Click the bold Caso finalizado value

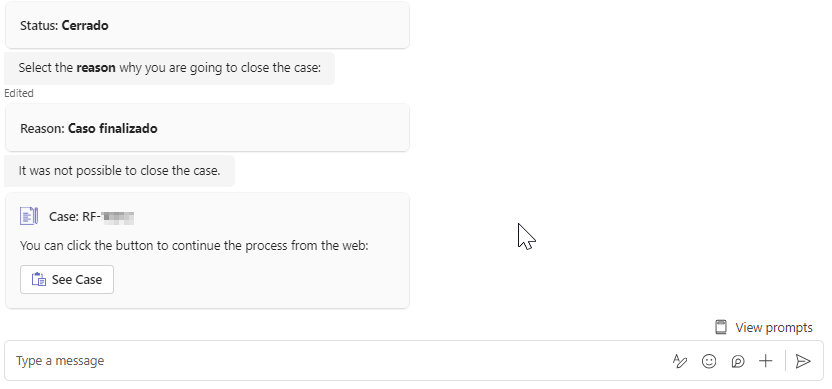tap(112, 128)
